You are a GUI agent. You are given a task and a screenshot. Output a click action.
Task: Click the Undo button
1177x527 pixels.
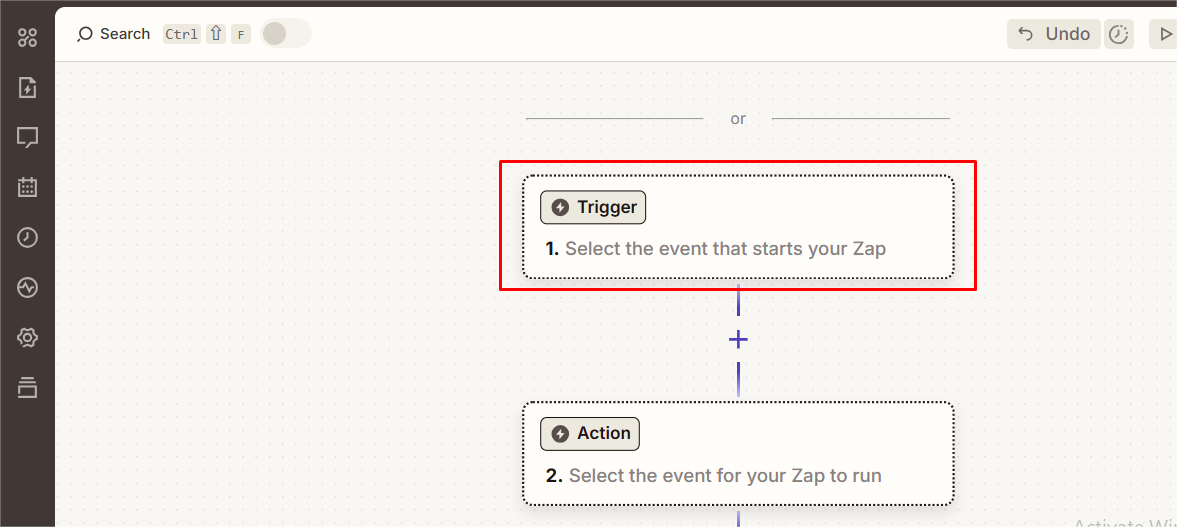click(x=1054, y=34)
